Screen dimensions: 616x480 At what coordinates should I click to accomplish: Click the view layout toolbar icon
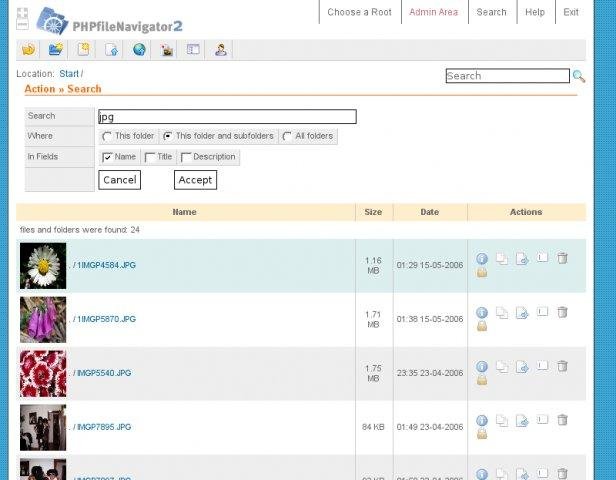point(193,49)
